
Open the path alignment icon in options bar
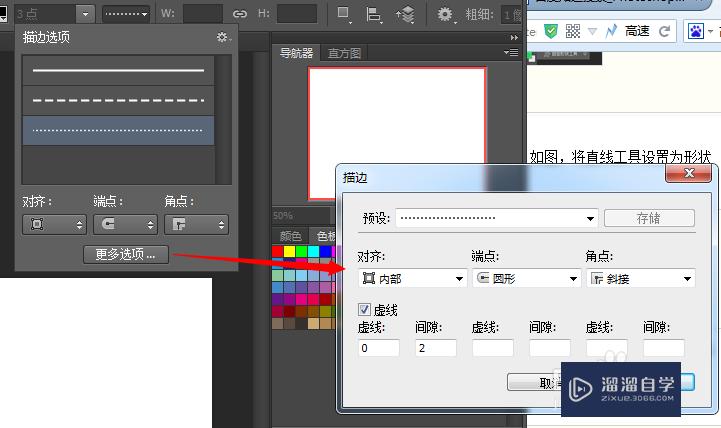374,15
